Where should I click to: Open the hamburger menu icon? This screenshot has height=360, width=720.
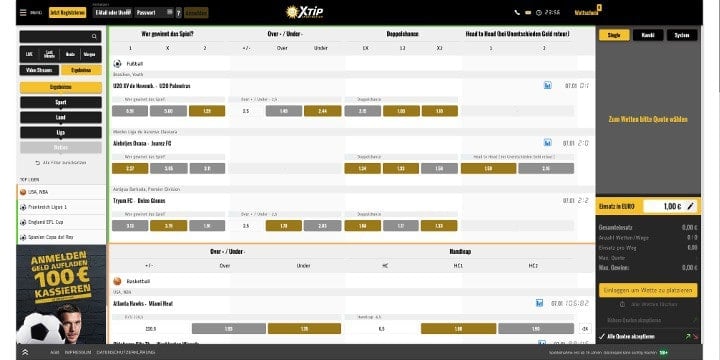pos(23,13)
